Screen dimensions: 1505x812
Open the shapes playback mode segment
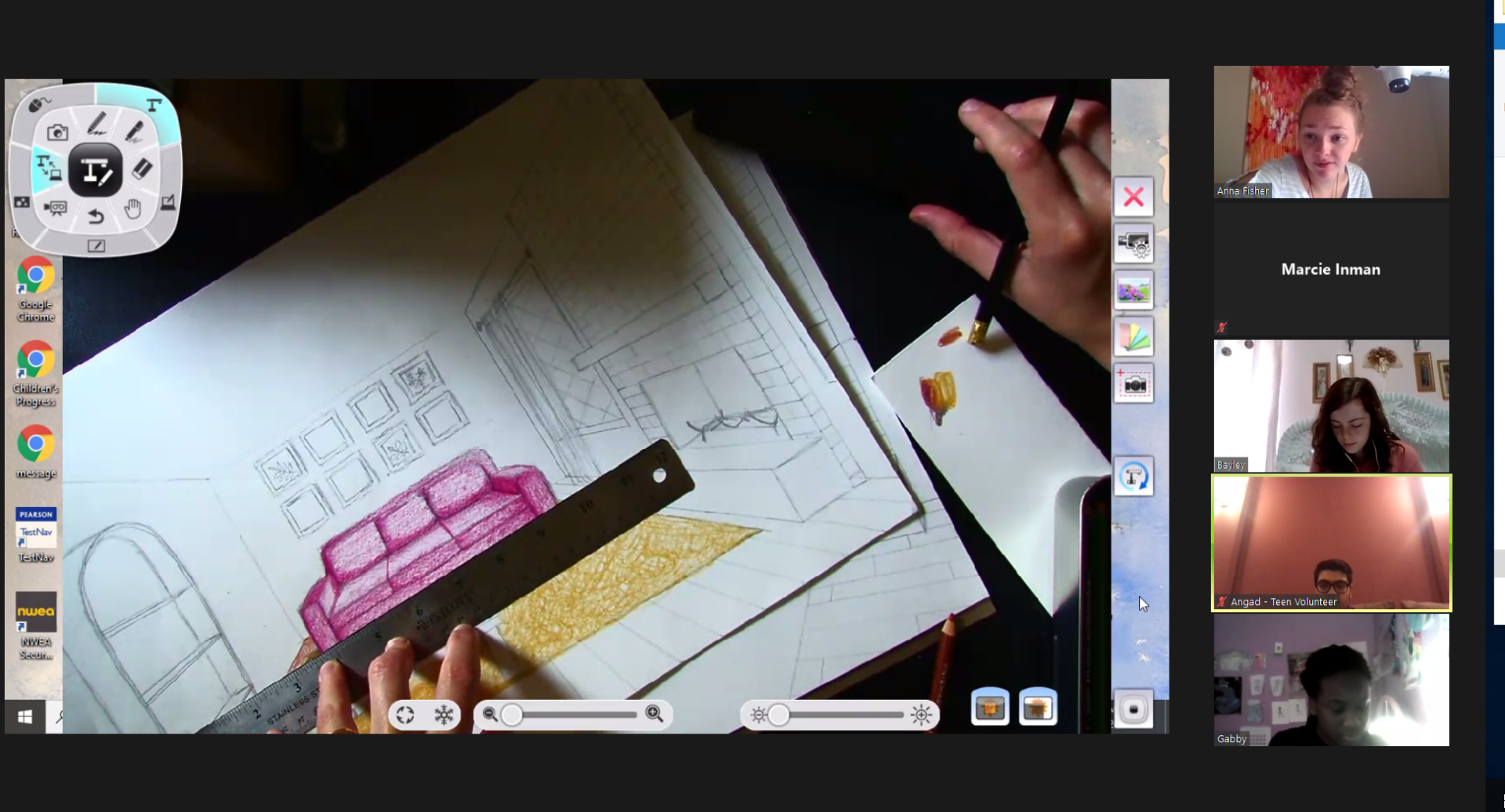pyautogui.click(x=22, y=202)
